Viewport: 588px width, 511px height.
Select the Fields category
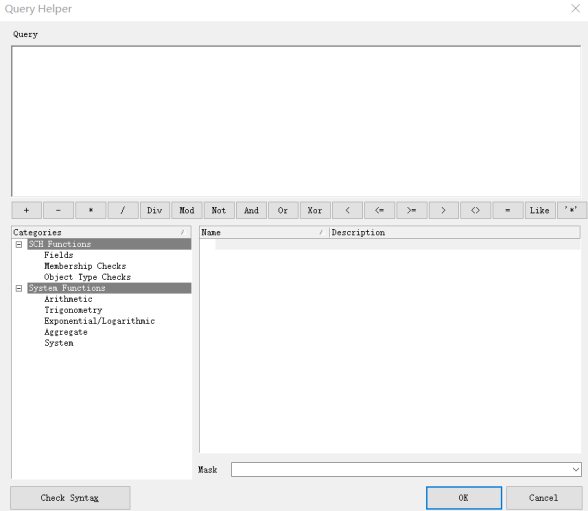tap(58, 255)
